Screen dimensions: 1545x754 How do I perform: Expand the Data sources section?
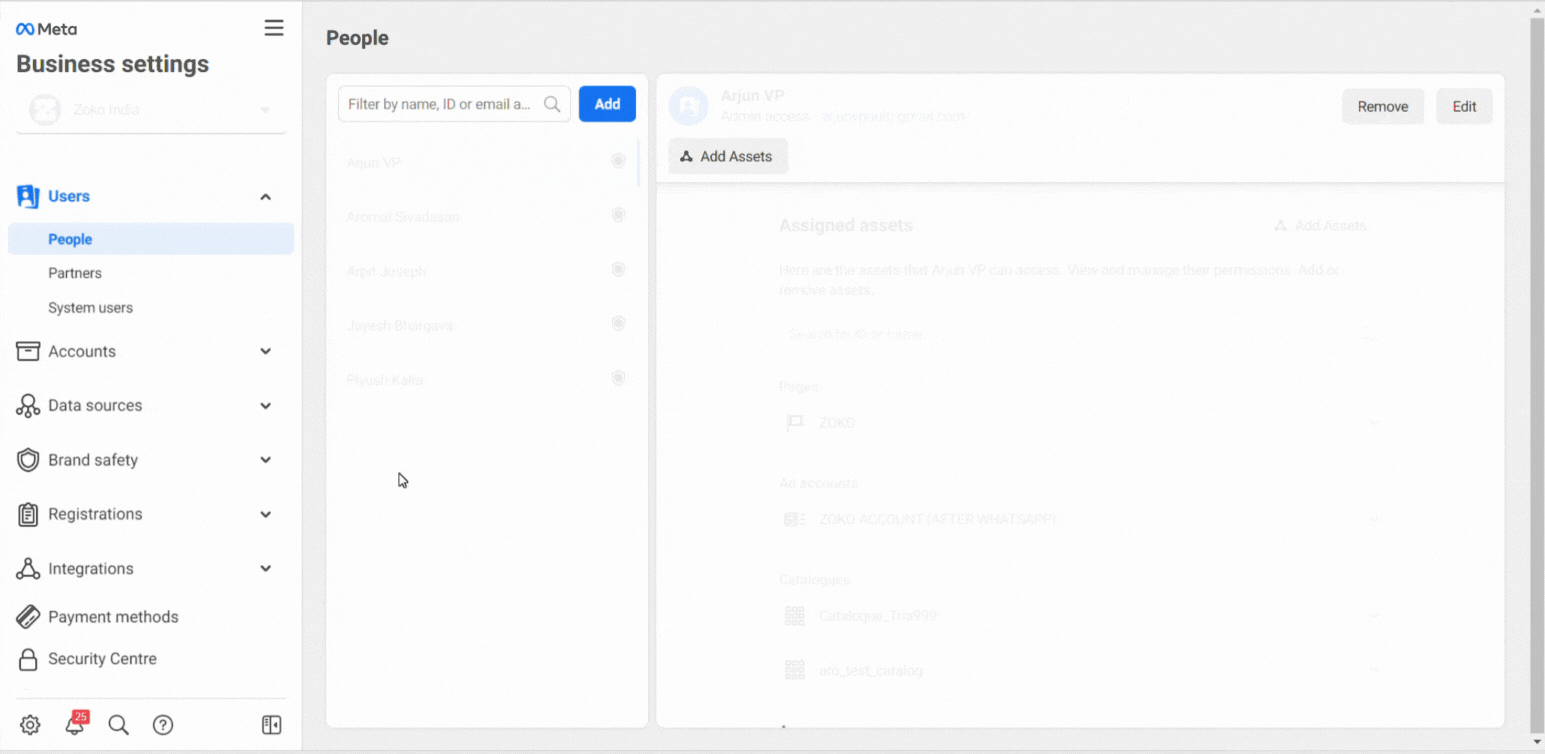[x=266, y=406]
